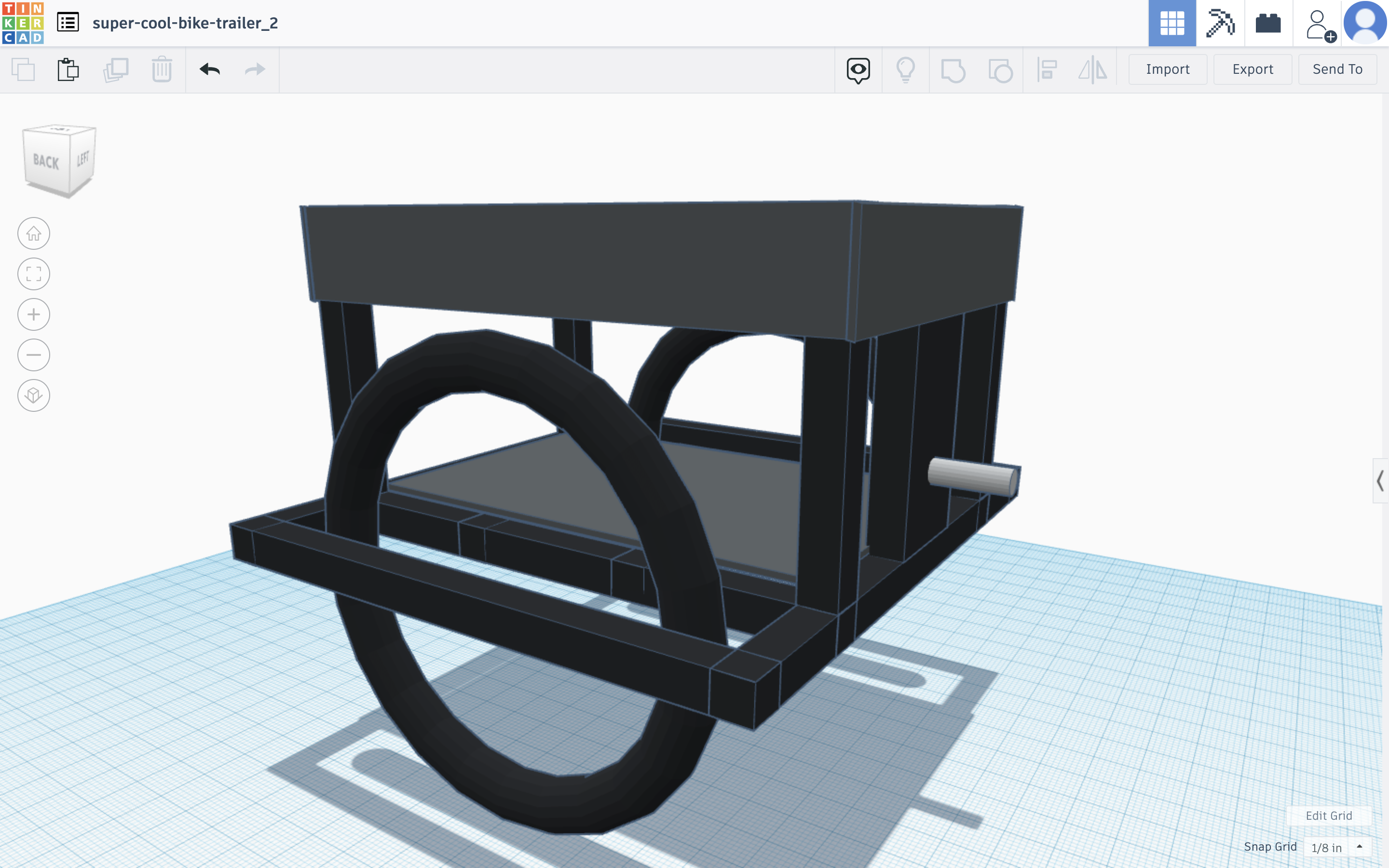Viewport: 1389px width, 868px height.
Task: Click the Import button
Action: tap(1167, 69)
